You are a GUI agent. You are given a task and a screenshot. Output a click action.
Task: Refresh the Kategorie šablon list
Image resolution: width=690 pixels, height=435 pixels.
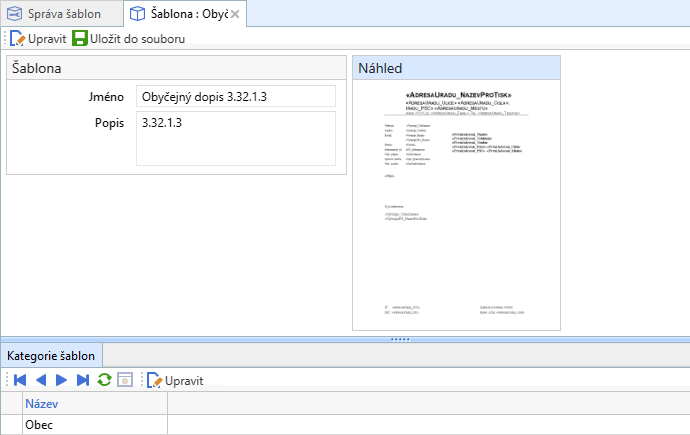pyautogui.click(x=104, y=380)
